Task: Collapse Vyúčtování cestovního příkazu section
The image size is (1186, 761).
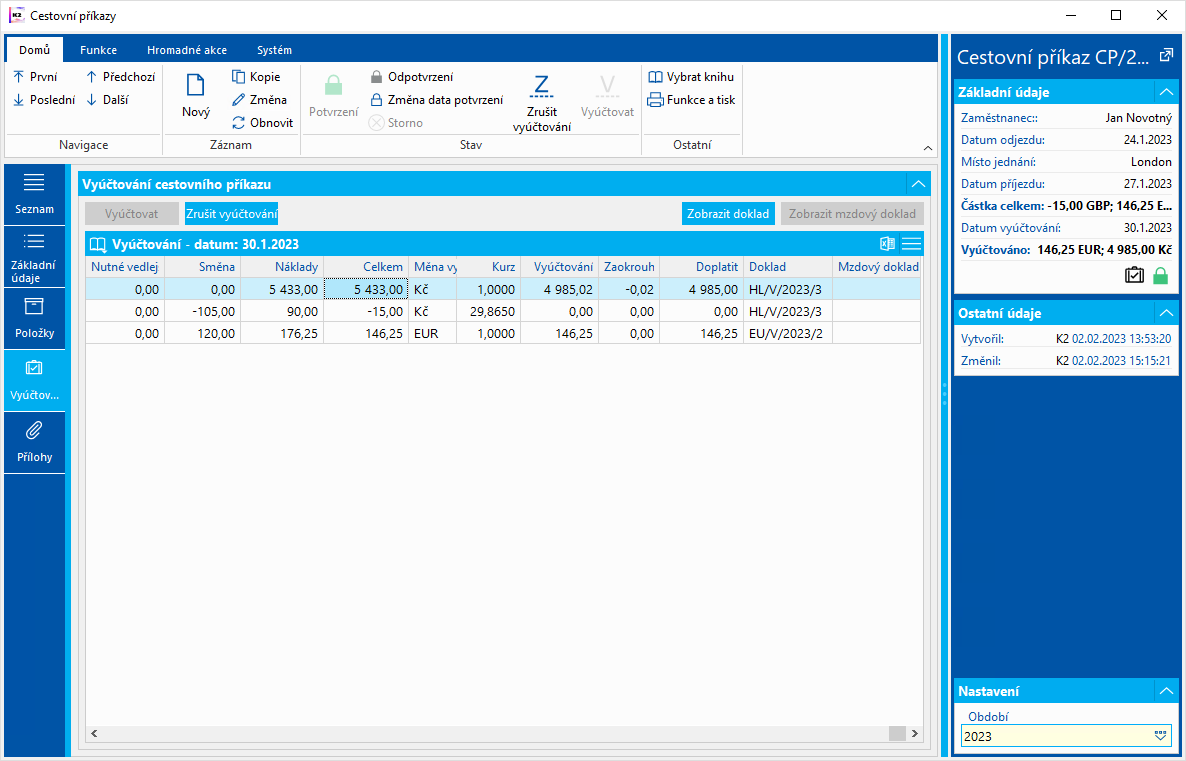Action: pos(917,184)
